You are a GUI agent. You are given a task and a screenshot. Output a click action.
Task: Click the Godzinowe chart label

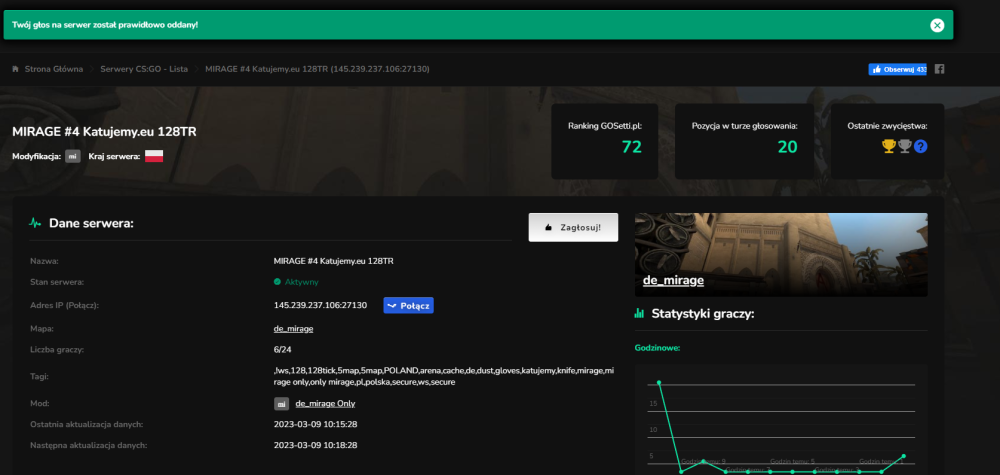click(657, 348)
